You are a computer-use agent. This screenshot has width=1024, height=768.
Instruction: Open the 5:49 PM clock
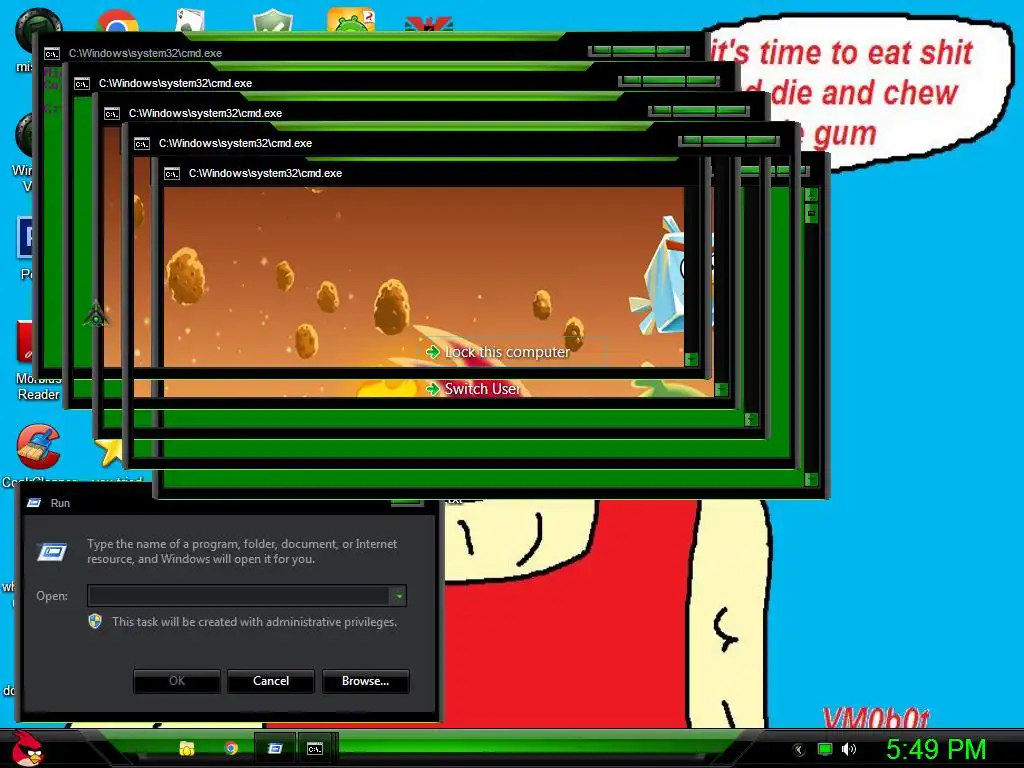click(x=936, y=749)
